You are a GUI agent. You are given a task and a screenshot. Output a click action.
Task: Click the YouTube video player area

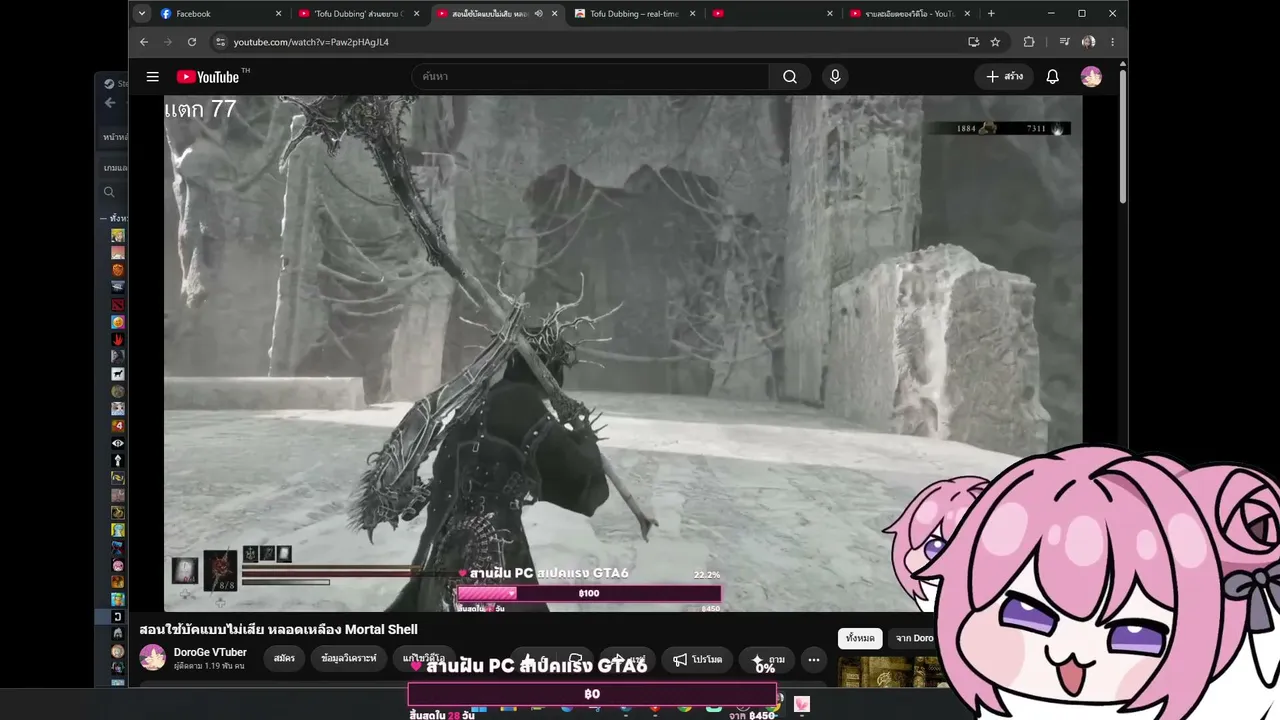point(623,353)
